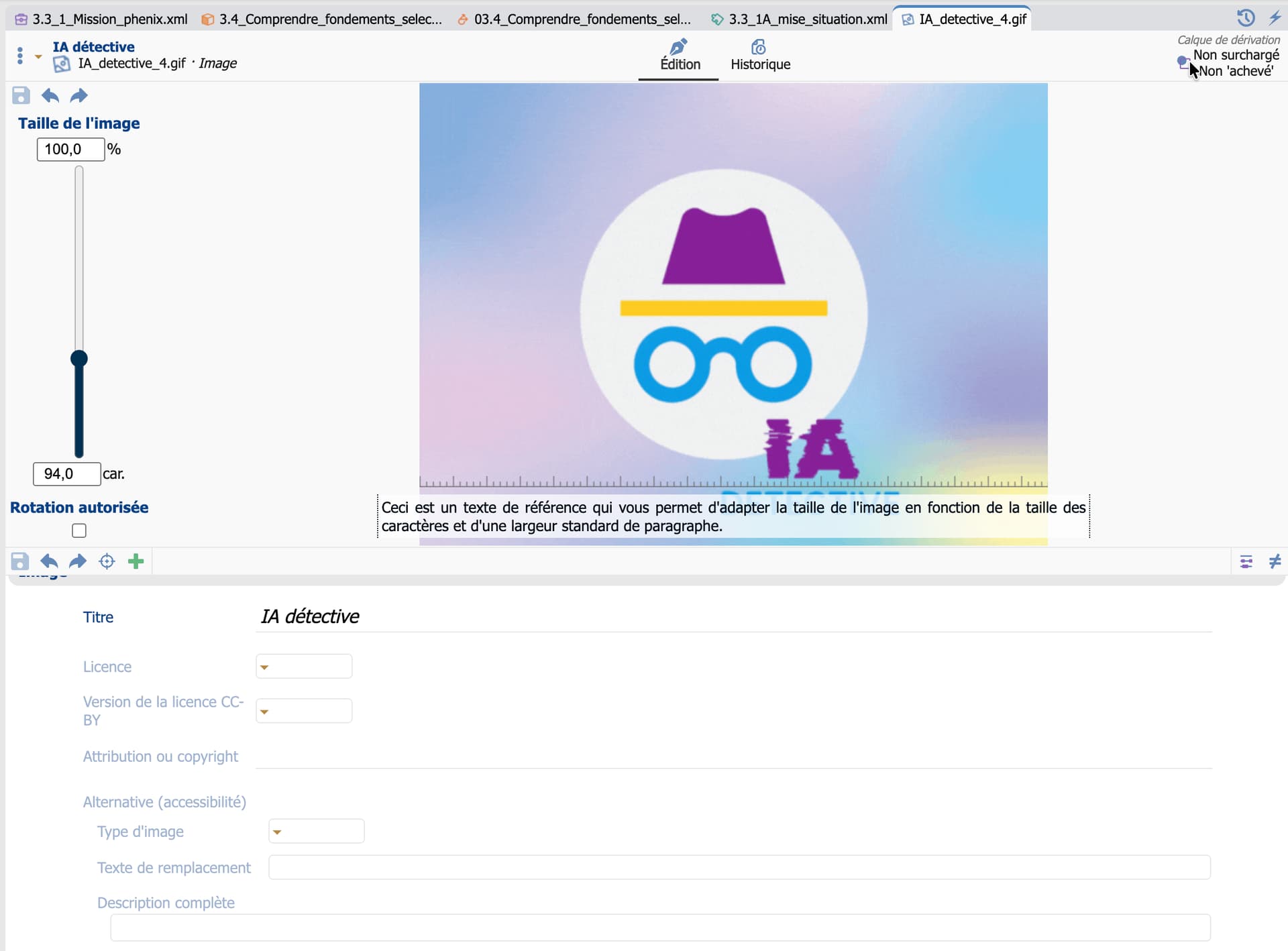Viewport: 1288px width, 951px height.
Task: Click the undo arrow in the top toolbar
Action: (50, 95)
